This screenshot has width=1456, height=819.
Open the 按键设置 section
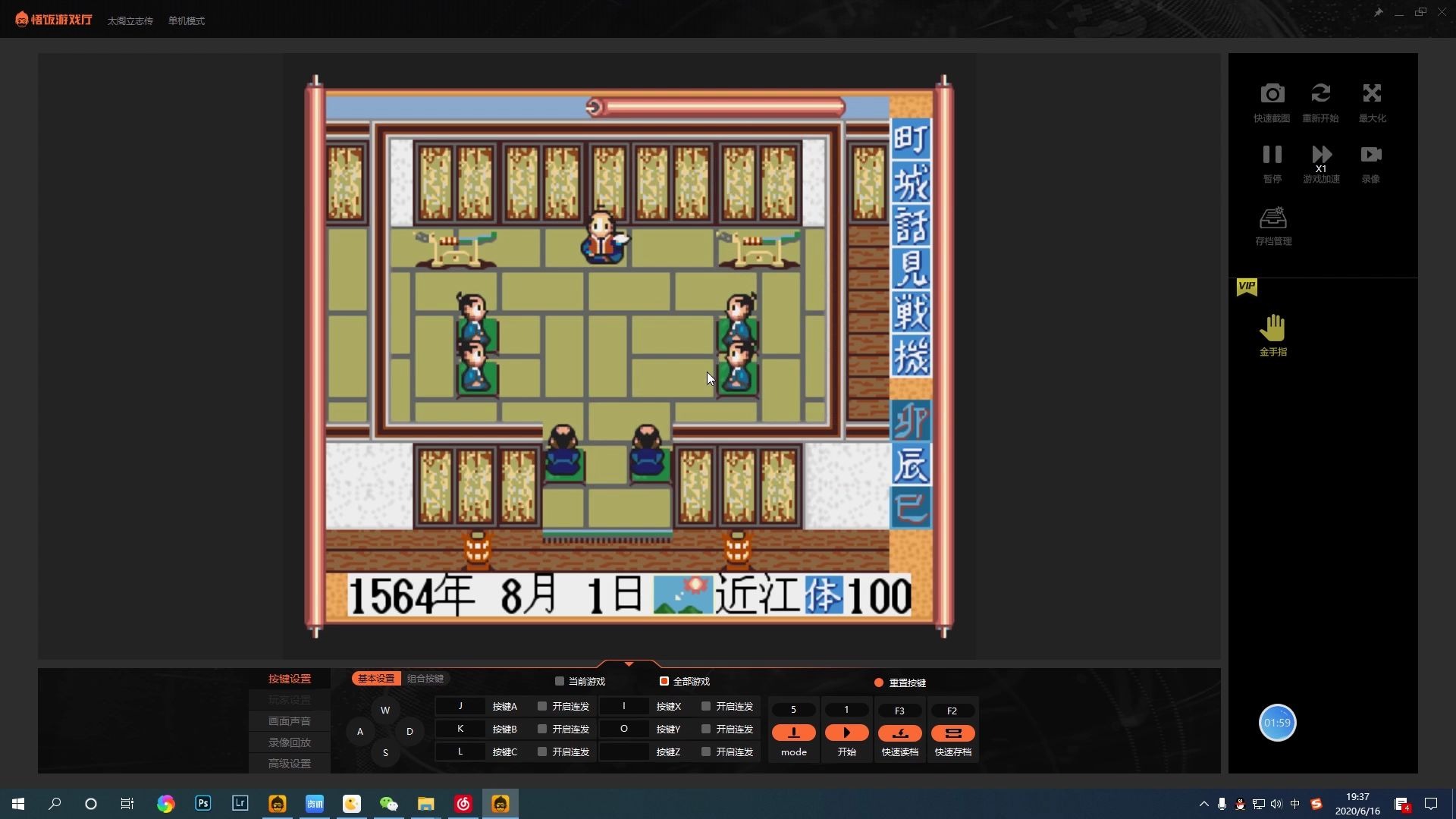(290, 679)
